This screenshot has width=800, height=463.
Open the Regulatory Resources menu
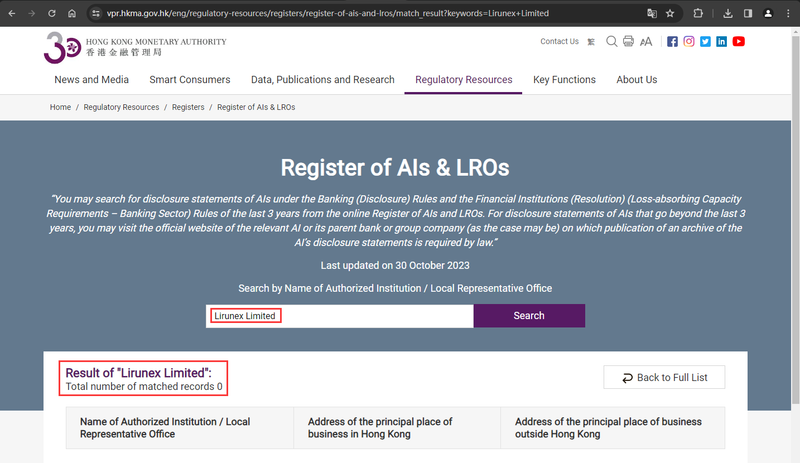coord(463,80)
